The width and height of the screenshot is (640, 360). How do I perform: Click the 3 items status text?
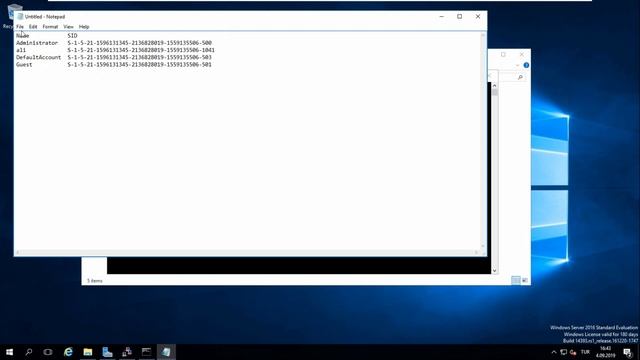click(94, 281)
